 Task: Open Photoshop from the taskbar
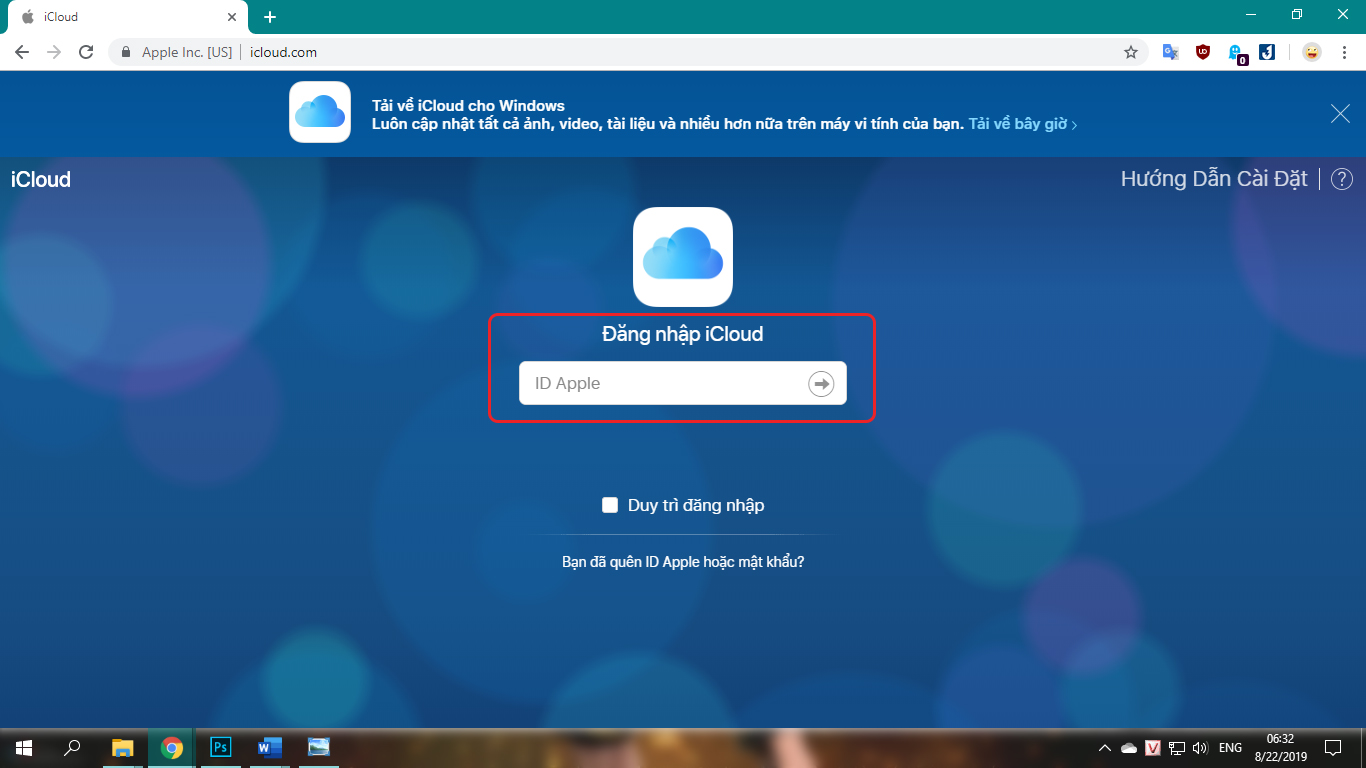click(221, 748)
